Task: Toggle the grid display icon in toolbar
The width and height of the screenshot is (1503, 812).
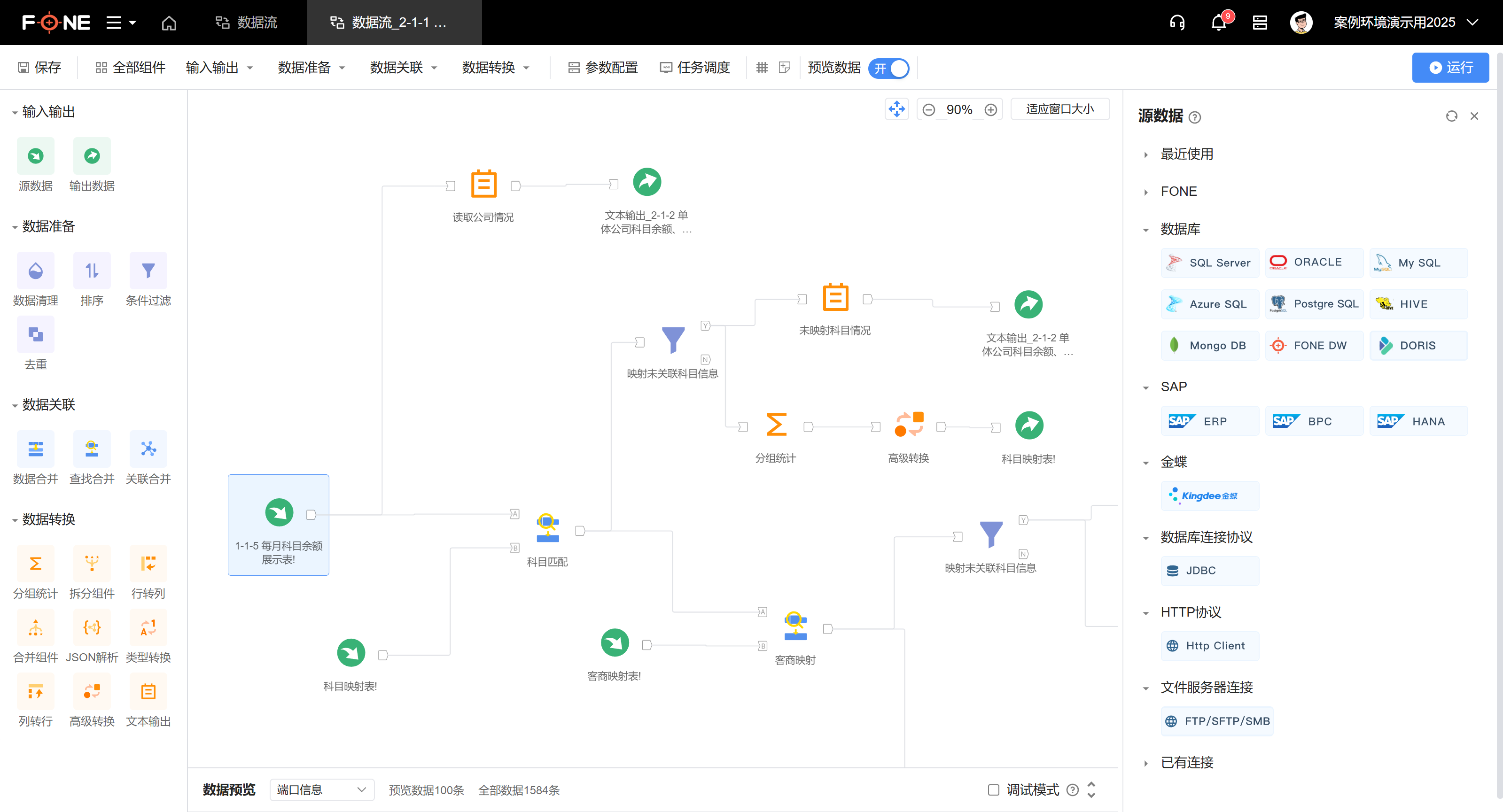Action: point(762,68)
